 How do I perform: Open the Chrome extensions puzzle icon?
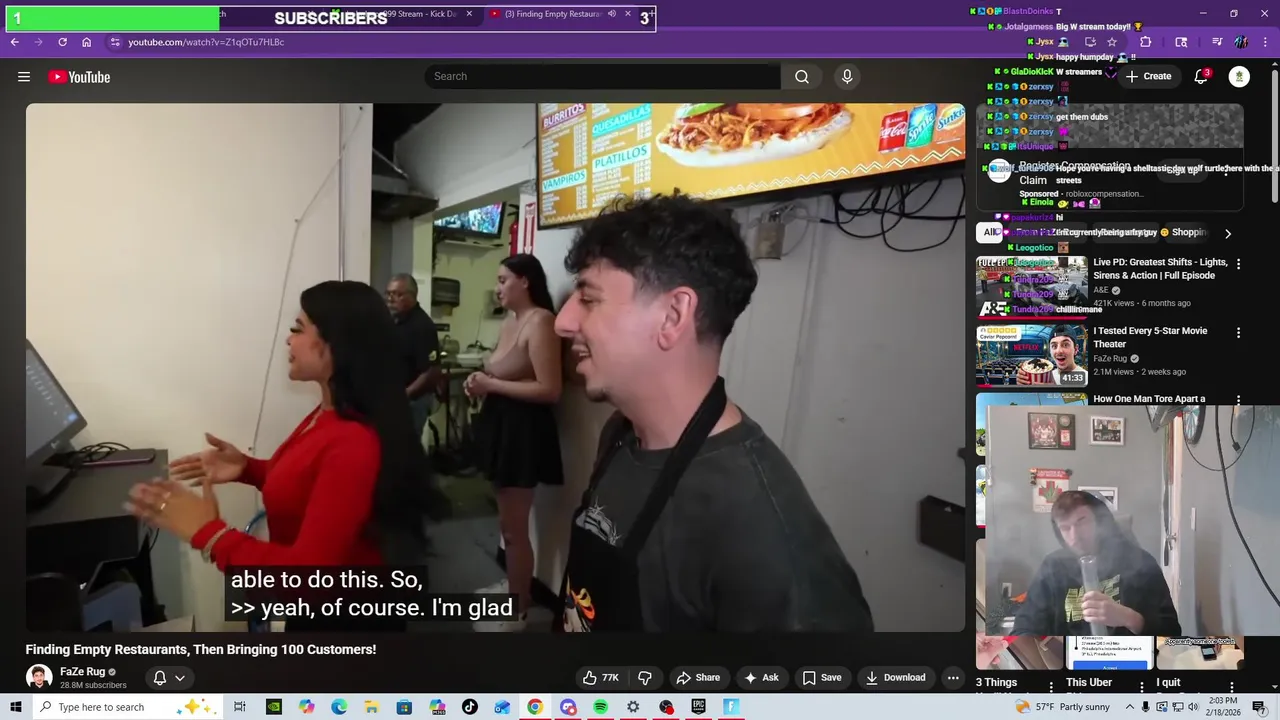(x=1146, y=42)
